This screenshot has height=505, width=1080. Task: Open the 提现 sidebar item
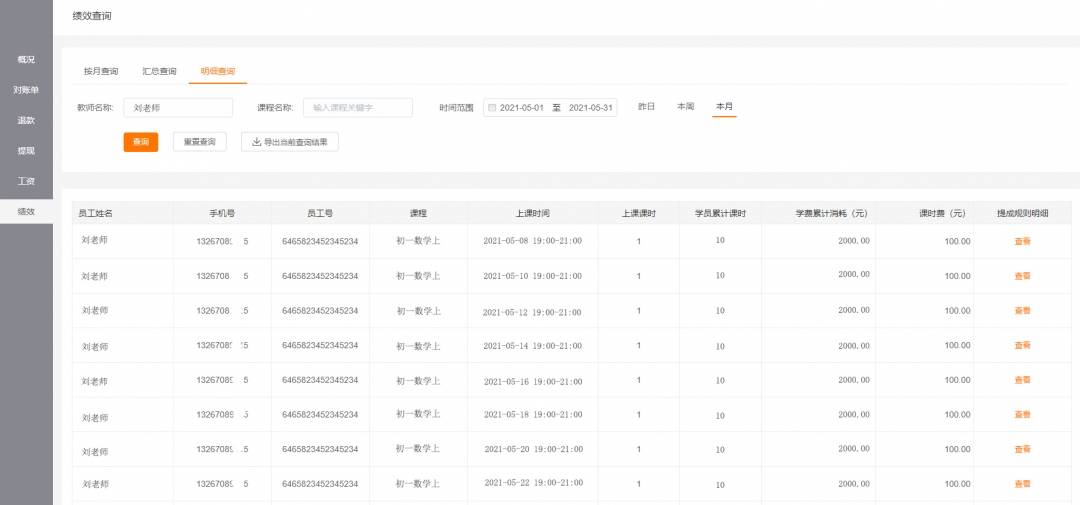click(26, 151)
